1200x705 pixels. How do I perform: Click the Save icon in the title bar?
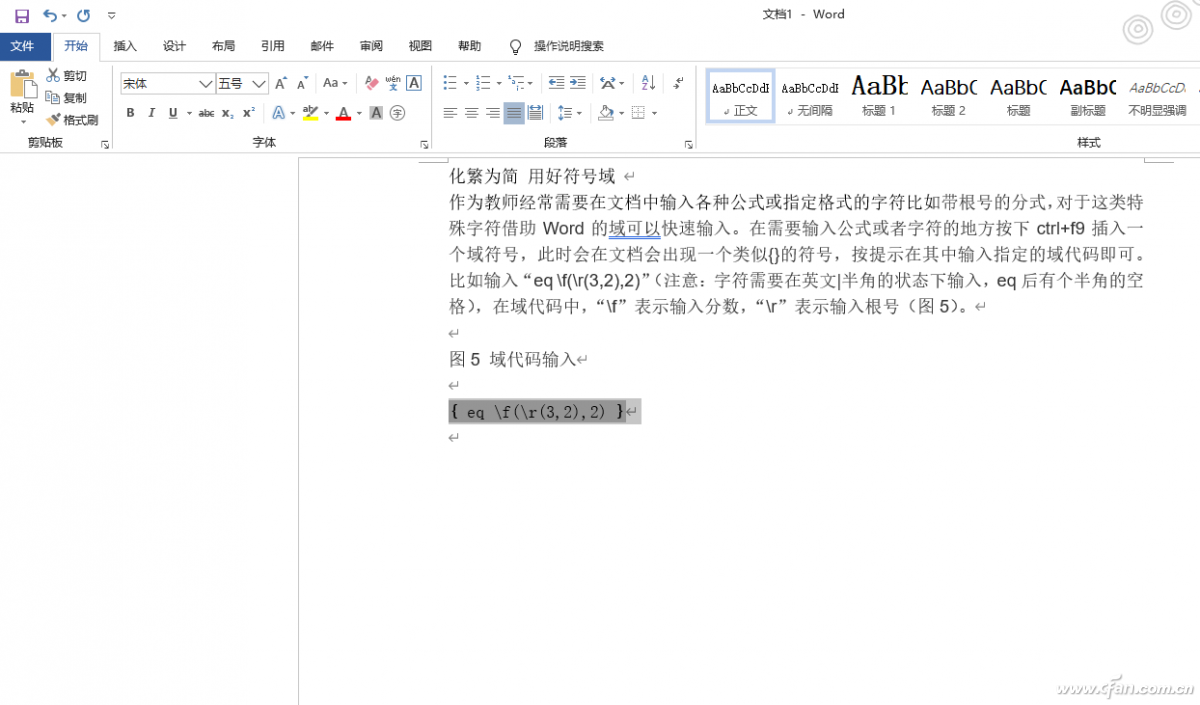click(22, 15)
